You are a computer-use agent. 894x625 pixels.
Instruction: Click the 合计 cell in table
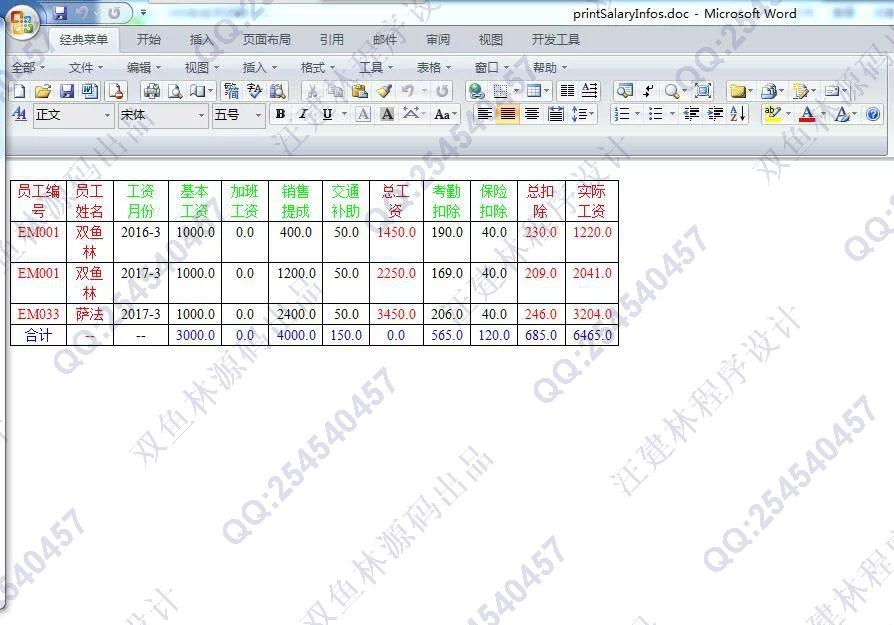coord(38,335)
